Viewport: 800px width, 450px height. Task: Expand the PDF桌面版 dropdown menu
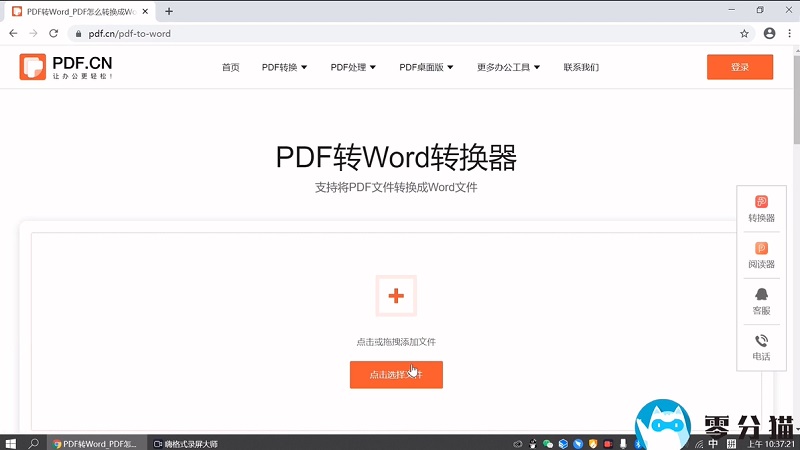tap(426, 68)
